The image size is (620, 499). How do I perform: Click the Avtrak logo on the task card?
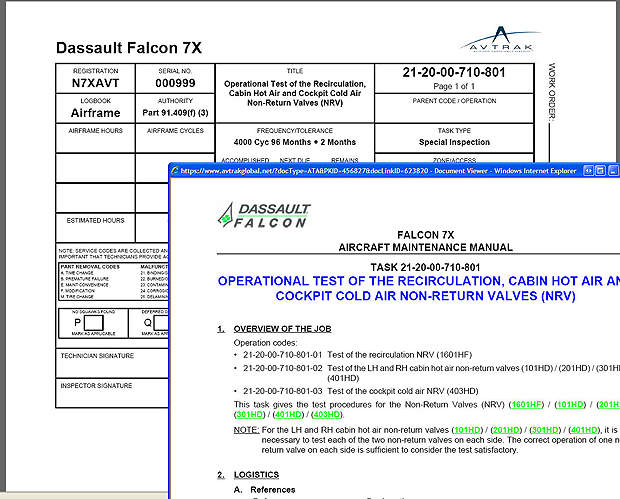[x=501, y=40]
